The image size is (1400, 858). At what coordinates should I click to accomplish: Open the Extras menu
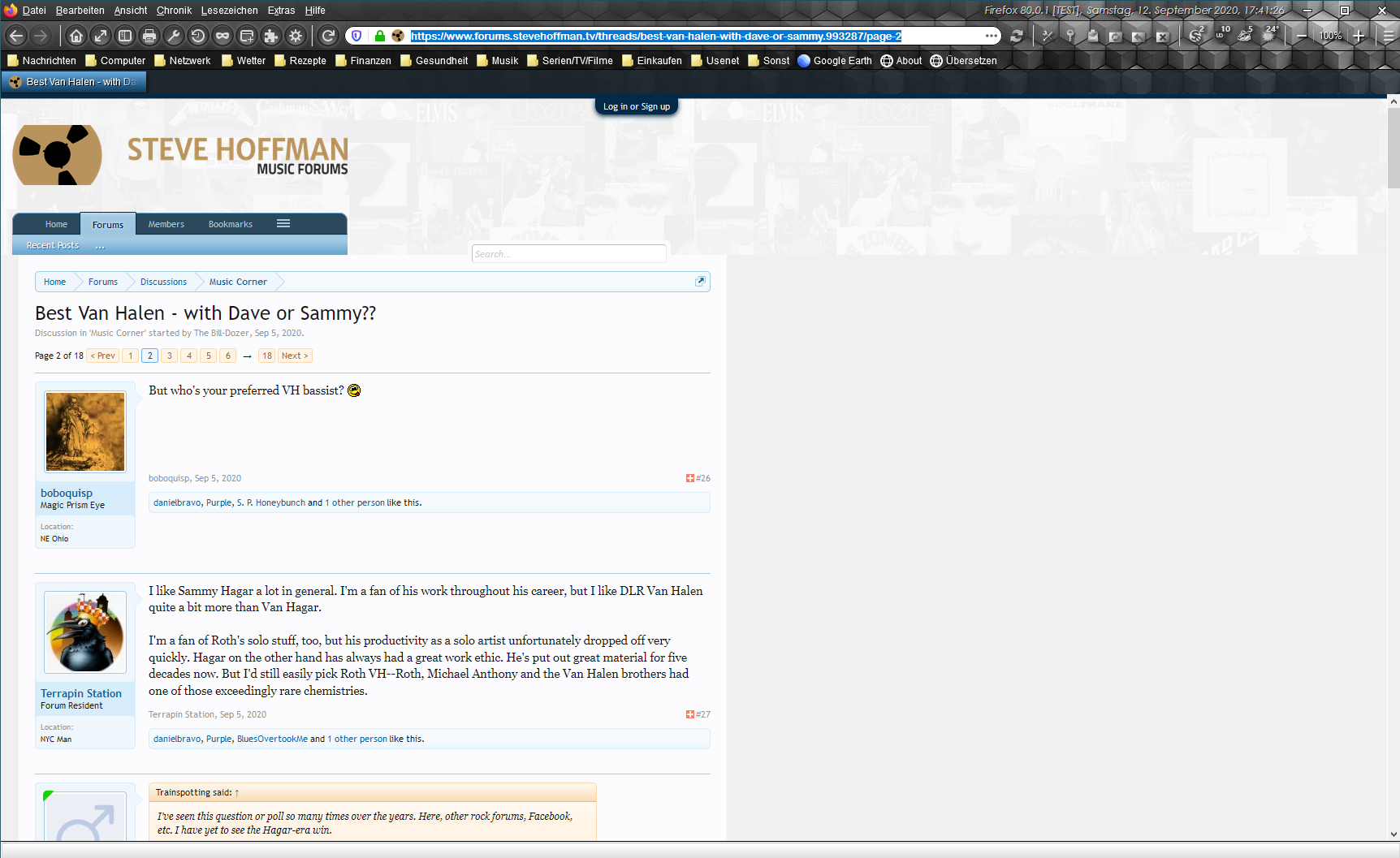coord(281,11)
